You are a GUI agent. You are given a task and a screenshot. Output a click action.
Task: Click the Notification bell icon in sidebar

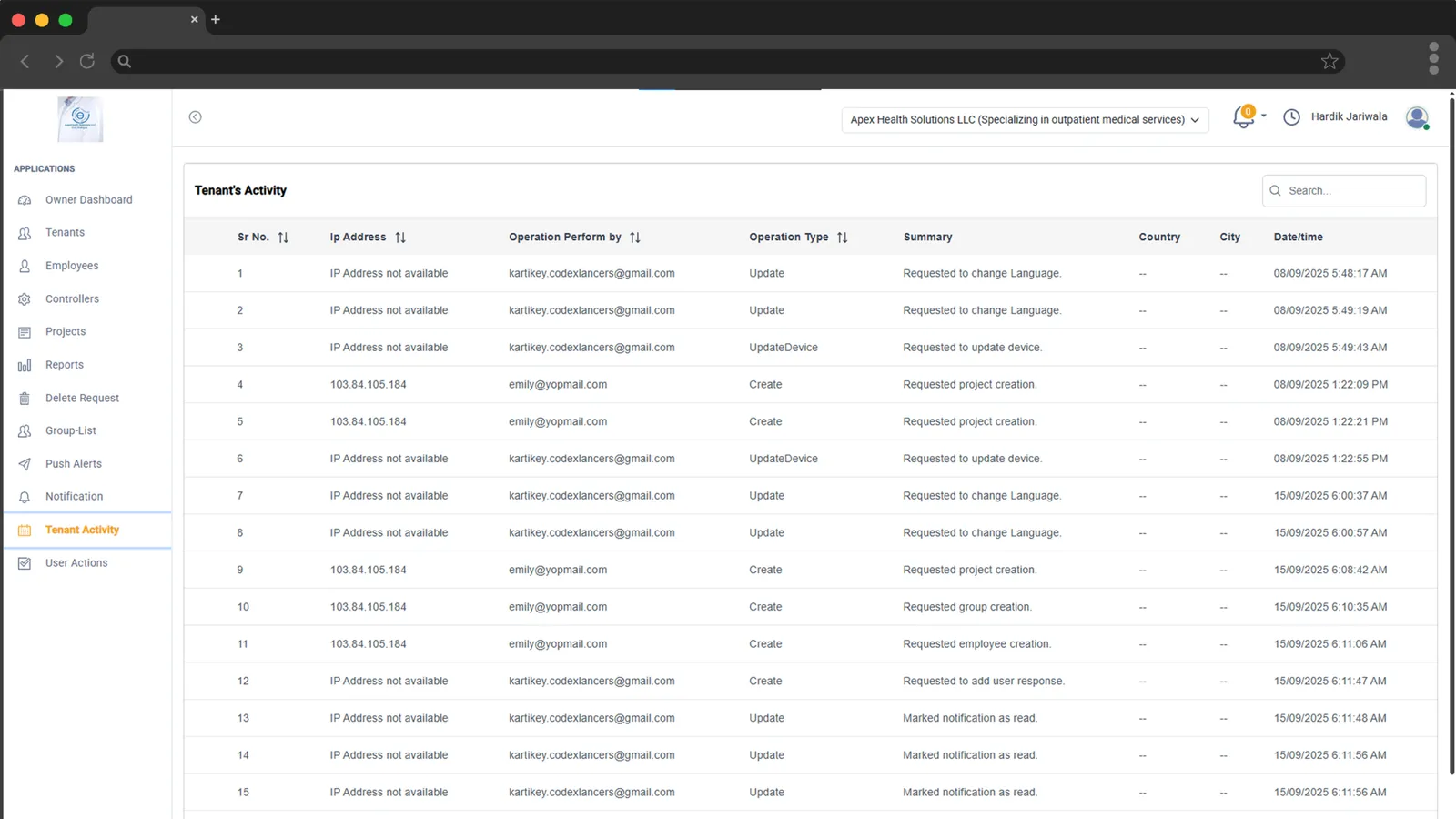(x=25, y=497)
